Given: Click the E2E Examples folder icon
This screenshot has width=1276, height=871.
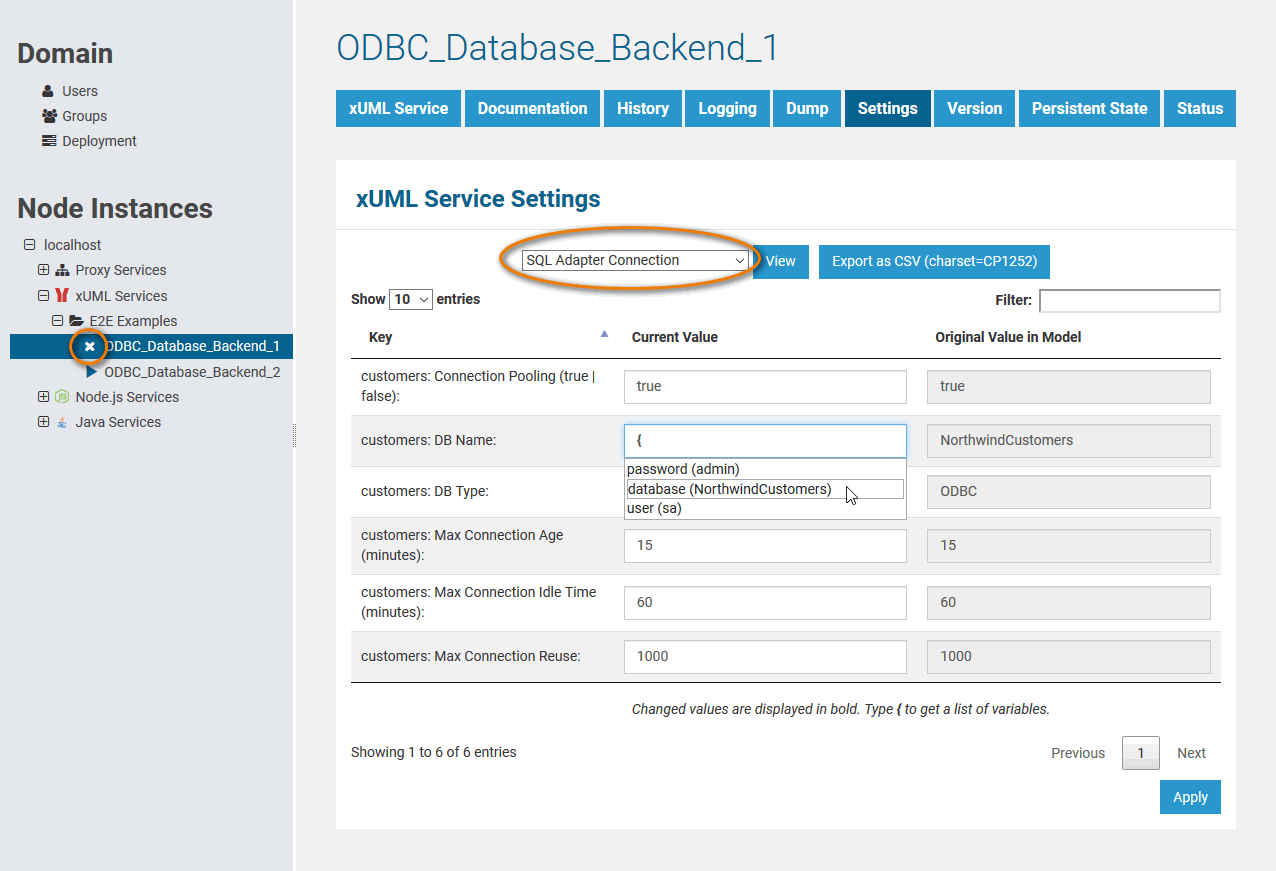Looking at the screenshot, I should [76, 321].
